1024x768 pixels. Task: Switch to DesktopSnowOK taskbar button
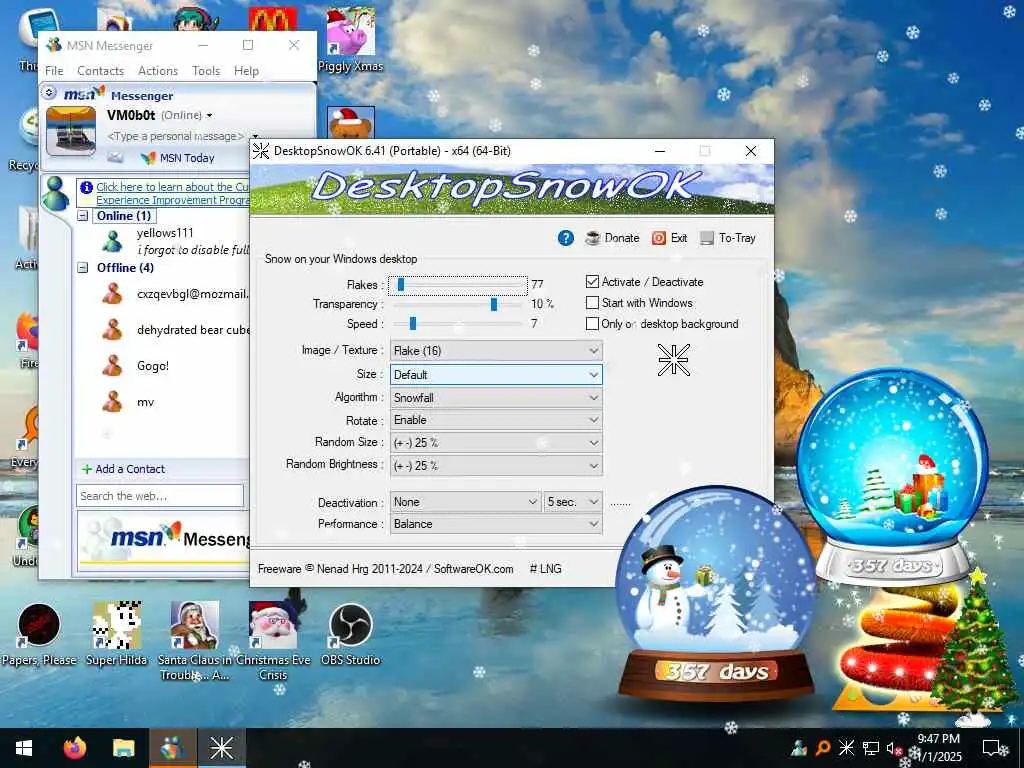tap(221, 748)
